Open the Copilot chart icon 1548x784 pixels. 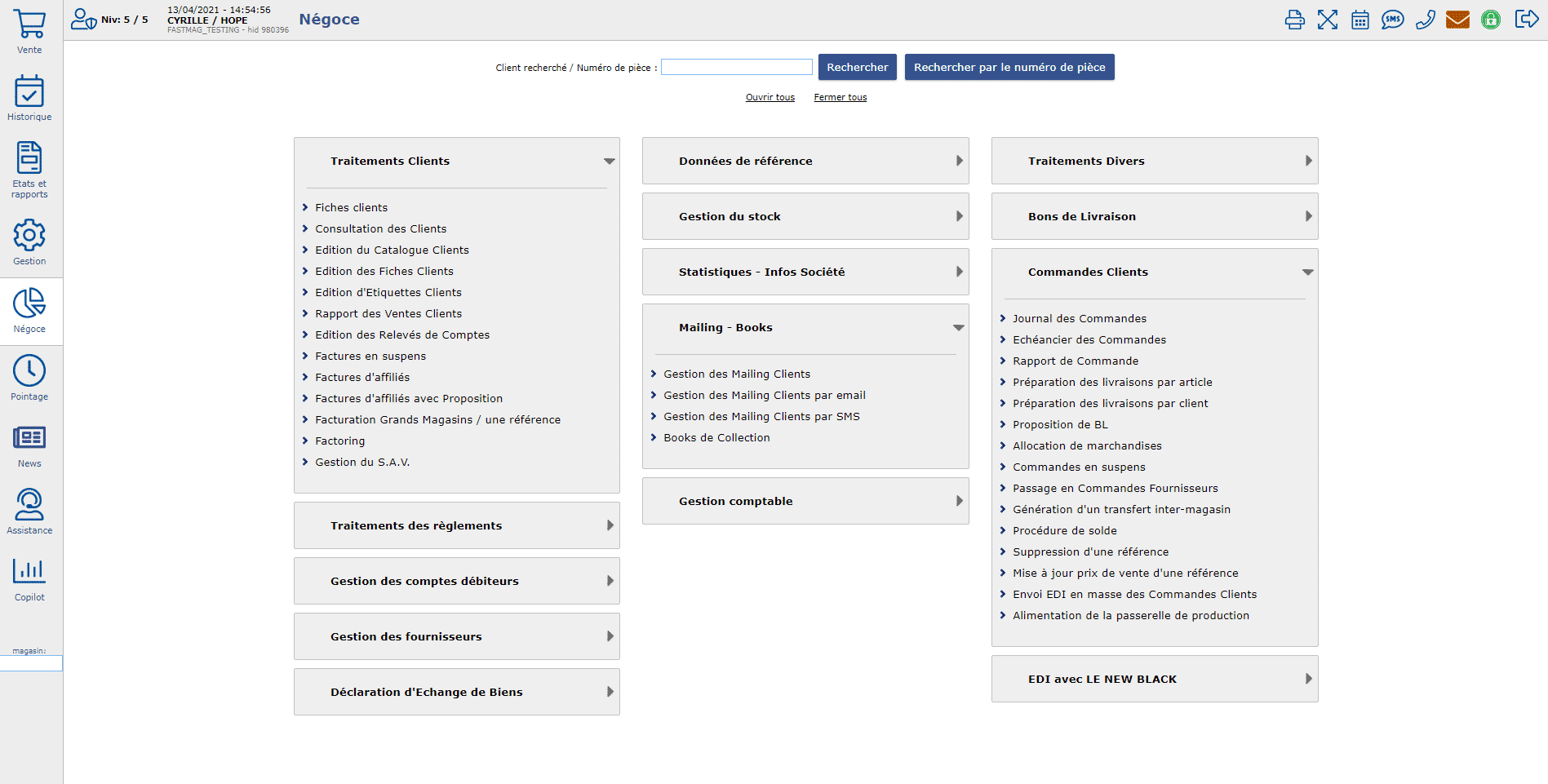point(29,572)
